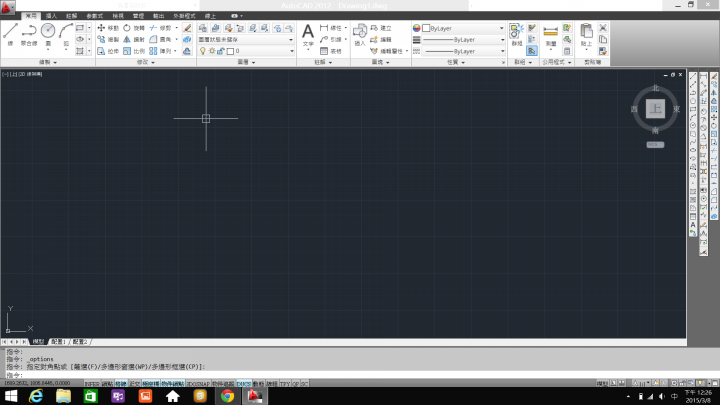720x405 pixels.
Task: Open the Layer Properties manager icon
Action: click(x=202, y=28)
